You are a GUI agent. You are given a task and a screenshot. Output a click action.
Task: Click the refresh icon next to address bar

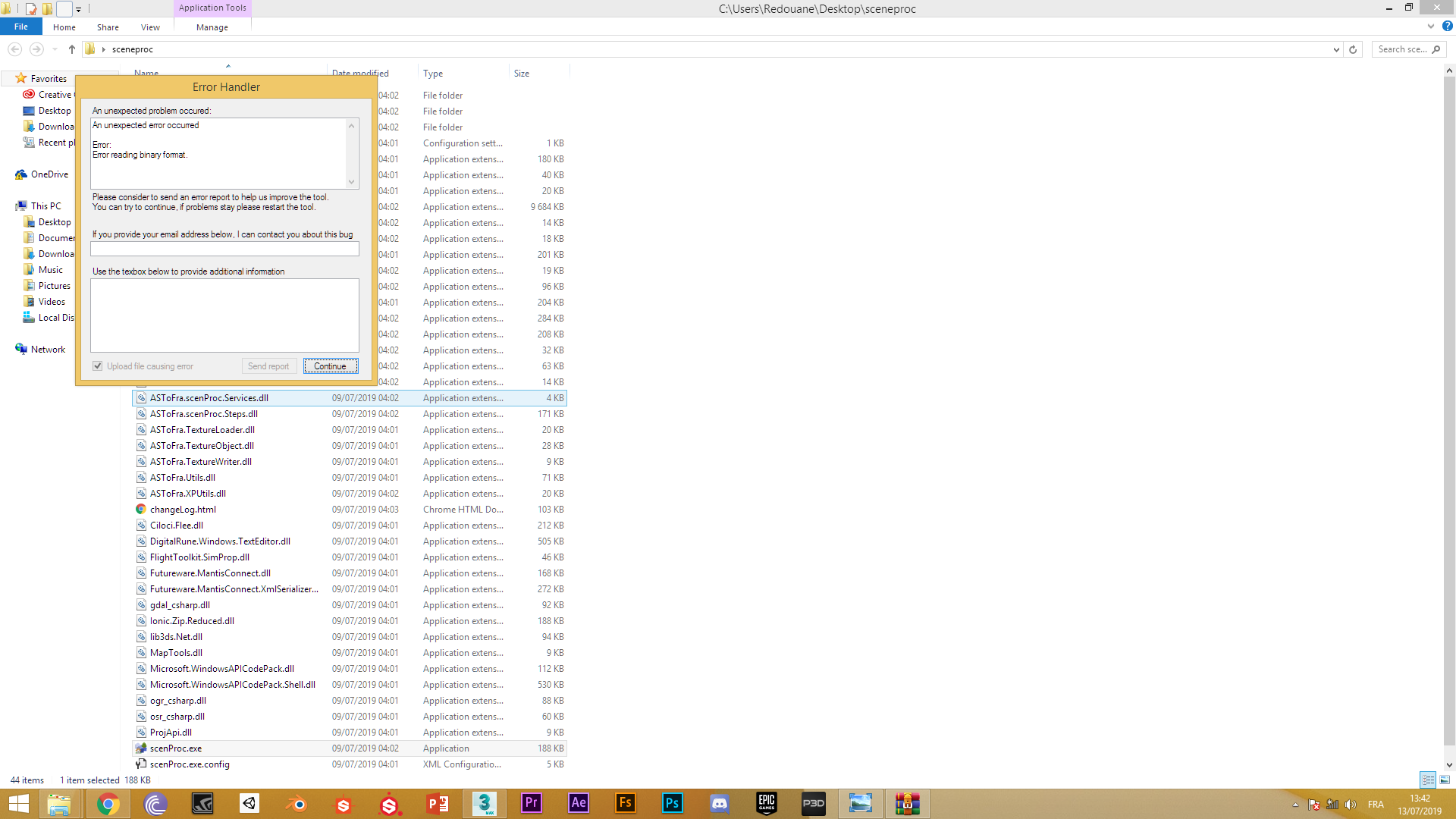pyautogui.click(x=1352, y=49)
